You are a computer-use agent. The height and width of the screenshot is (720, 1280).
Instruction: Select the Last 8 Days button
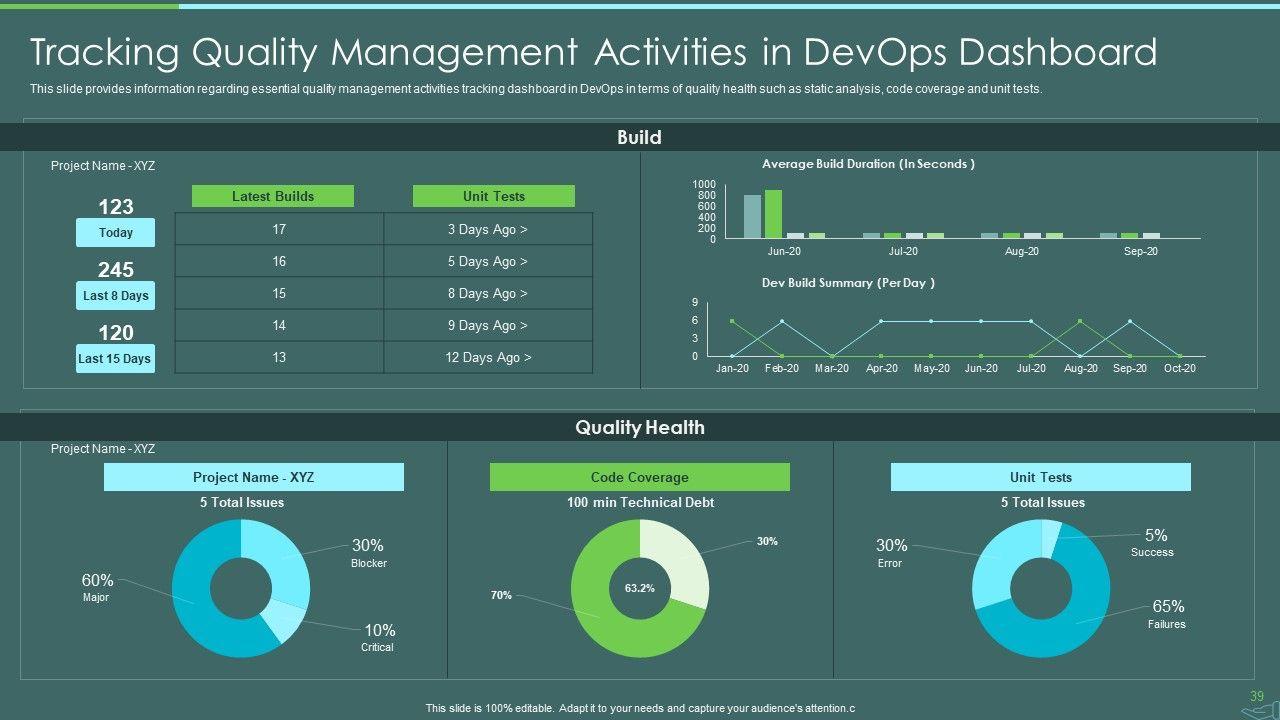(x=115, y=296)
